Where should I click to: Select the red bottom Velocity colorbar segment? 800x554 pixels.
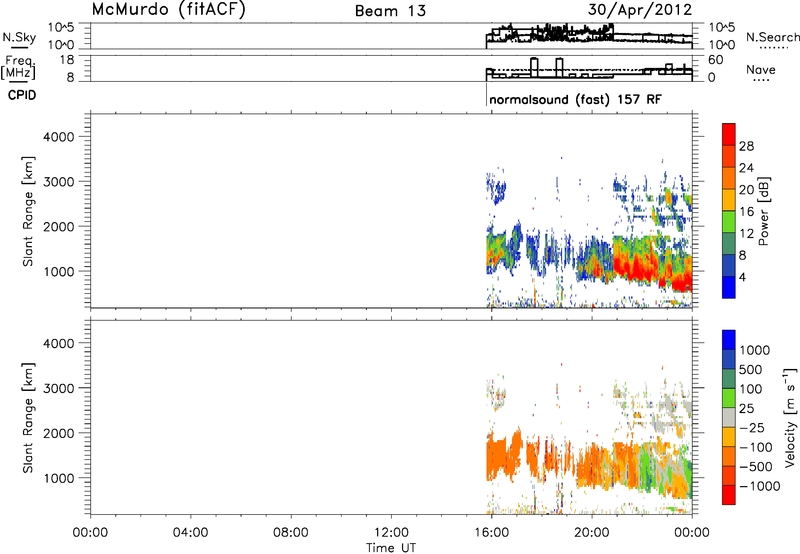tap(729, 495)
